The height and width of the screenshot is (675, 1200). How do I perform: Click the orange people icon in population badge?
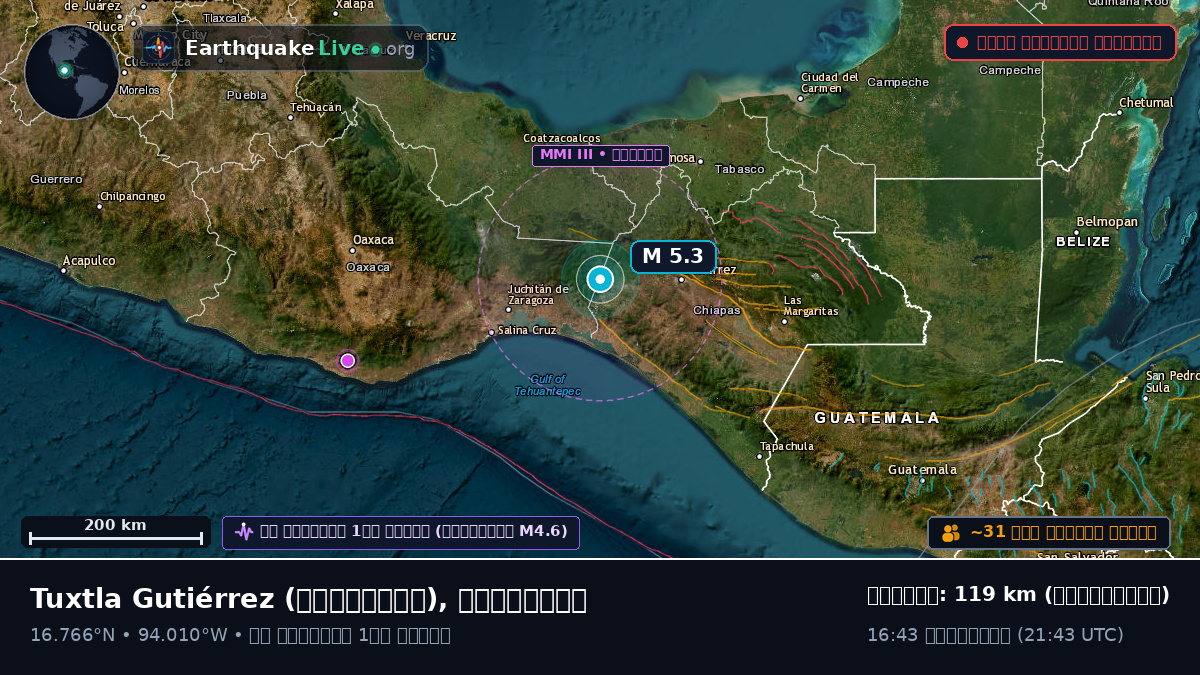951,533
